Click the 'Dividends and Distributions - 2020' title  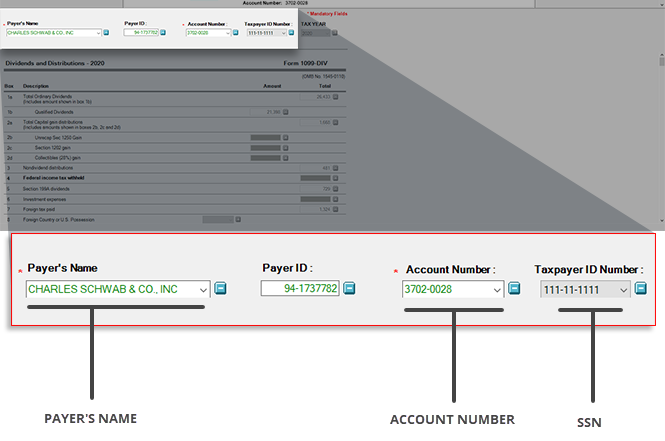click(55, 63)
